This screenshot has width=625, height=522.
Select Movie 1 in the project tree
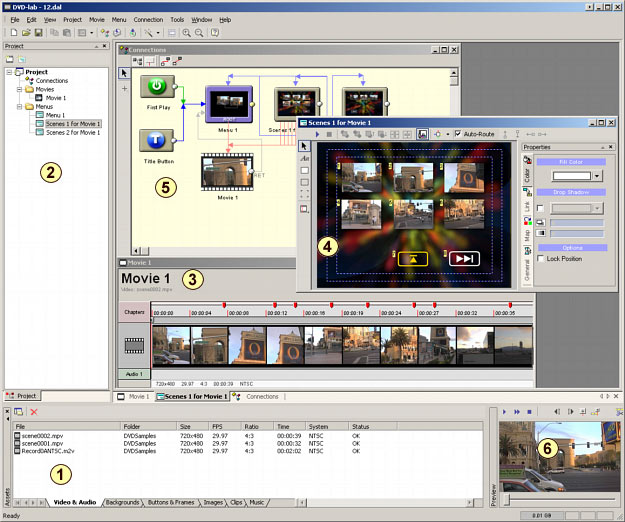pyautogui.click(x=56, y=98)
